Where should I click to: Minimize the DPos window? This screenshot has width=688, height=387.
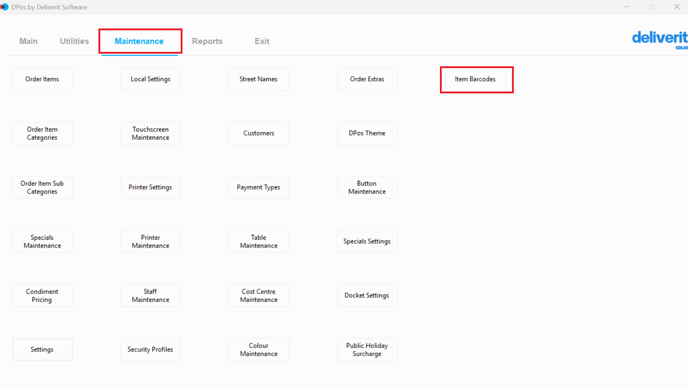tap(627, 7)
